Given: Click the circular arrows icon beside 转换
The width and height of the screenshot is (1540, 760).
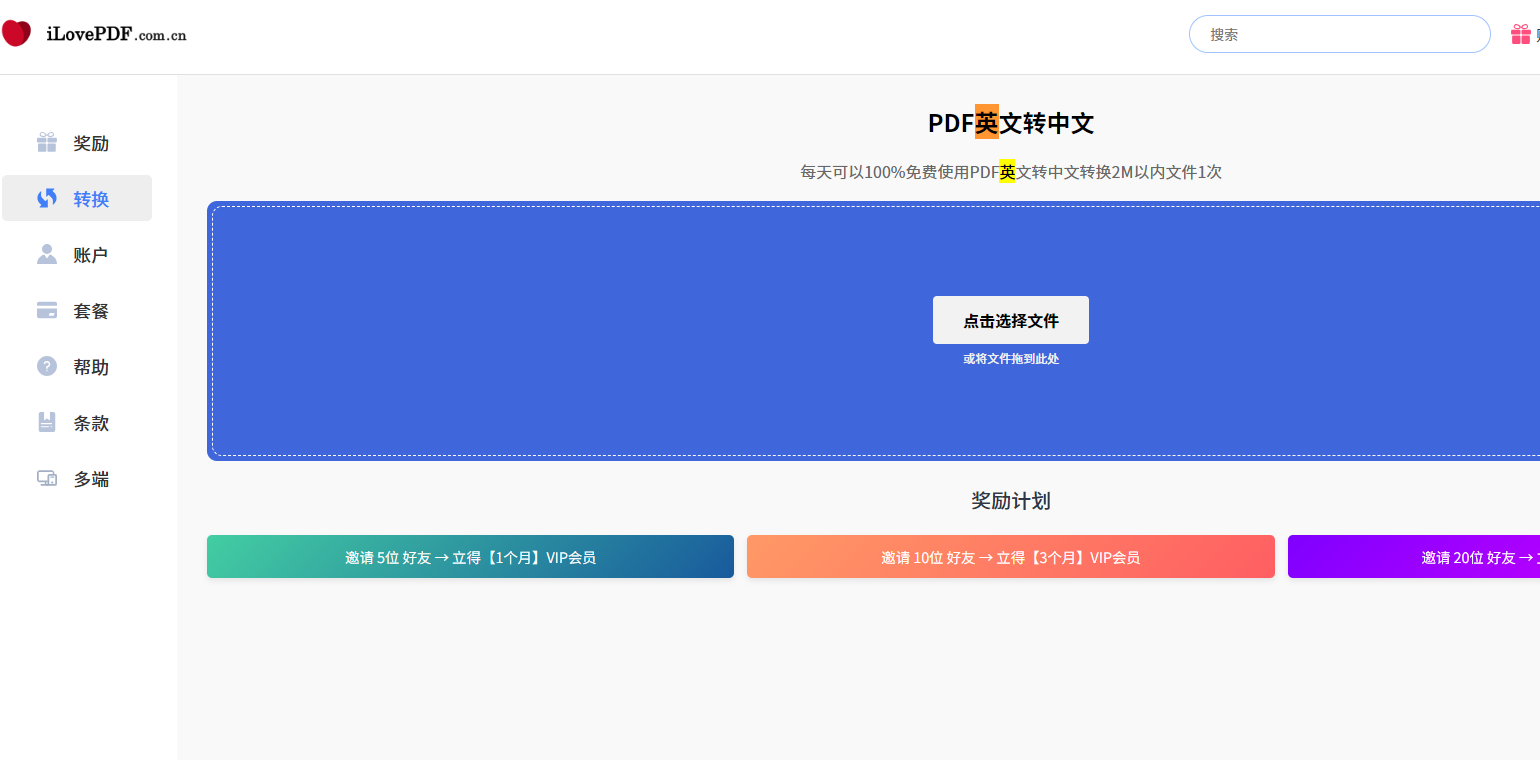Looking at the screenshot, I should click(x=47, y=199).
